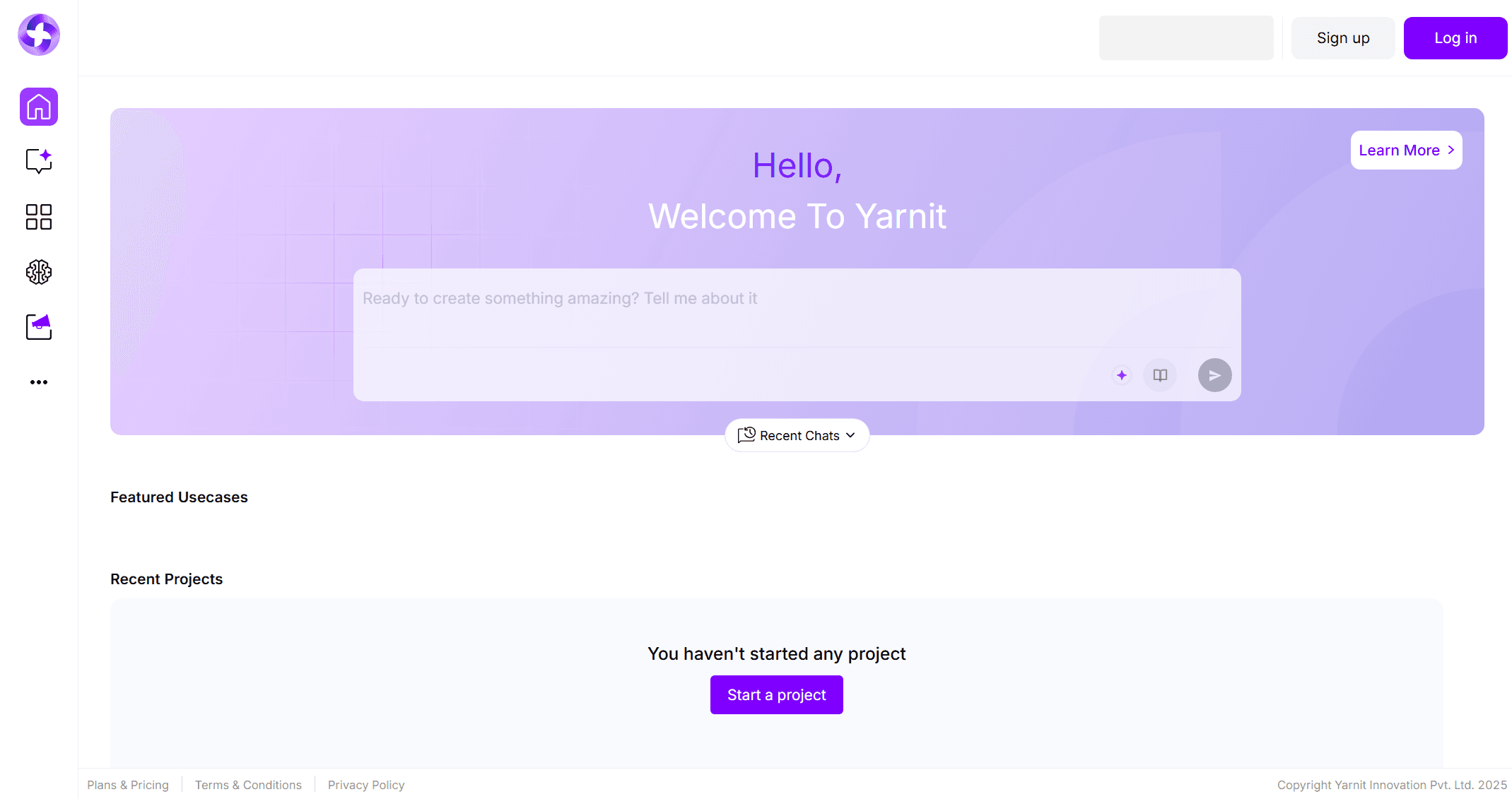1512x799 pixels.
Task: Open the book library icon in prompt box
Action: [1160, 375]
